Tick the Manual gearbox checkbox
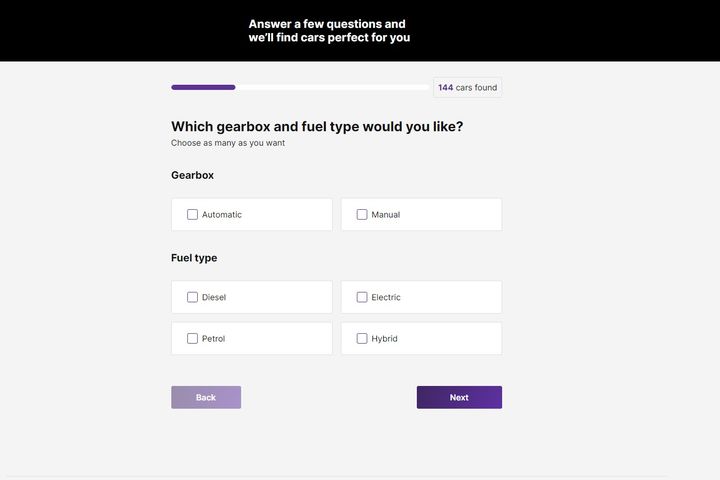The image size is (720, 480). (362, 215)
